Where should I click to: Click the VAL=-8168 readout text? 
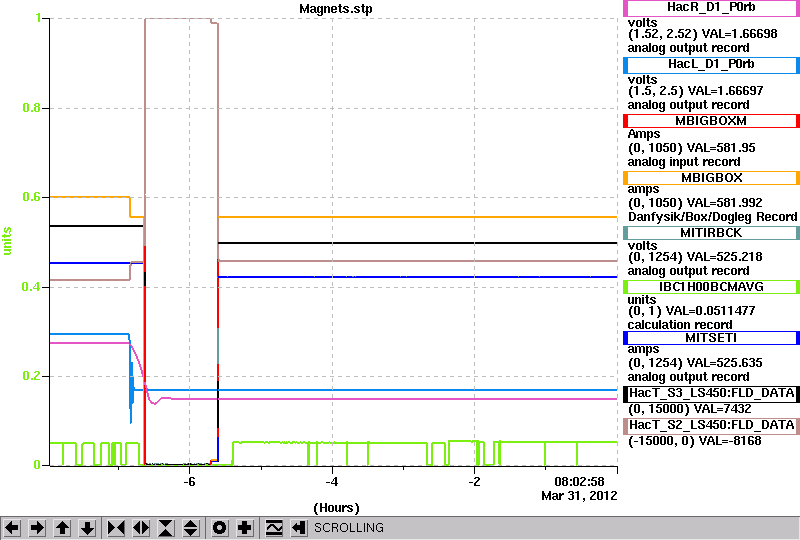click(730, 441)
